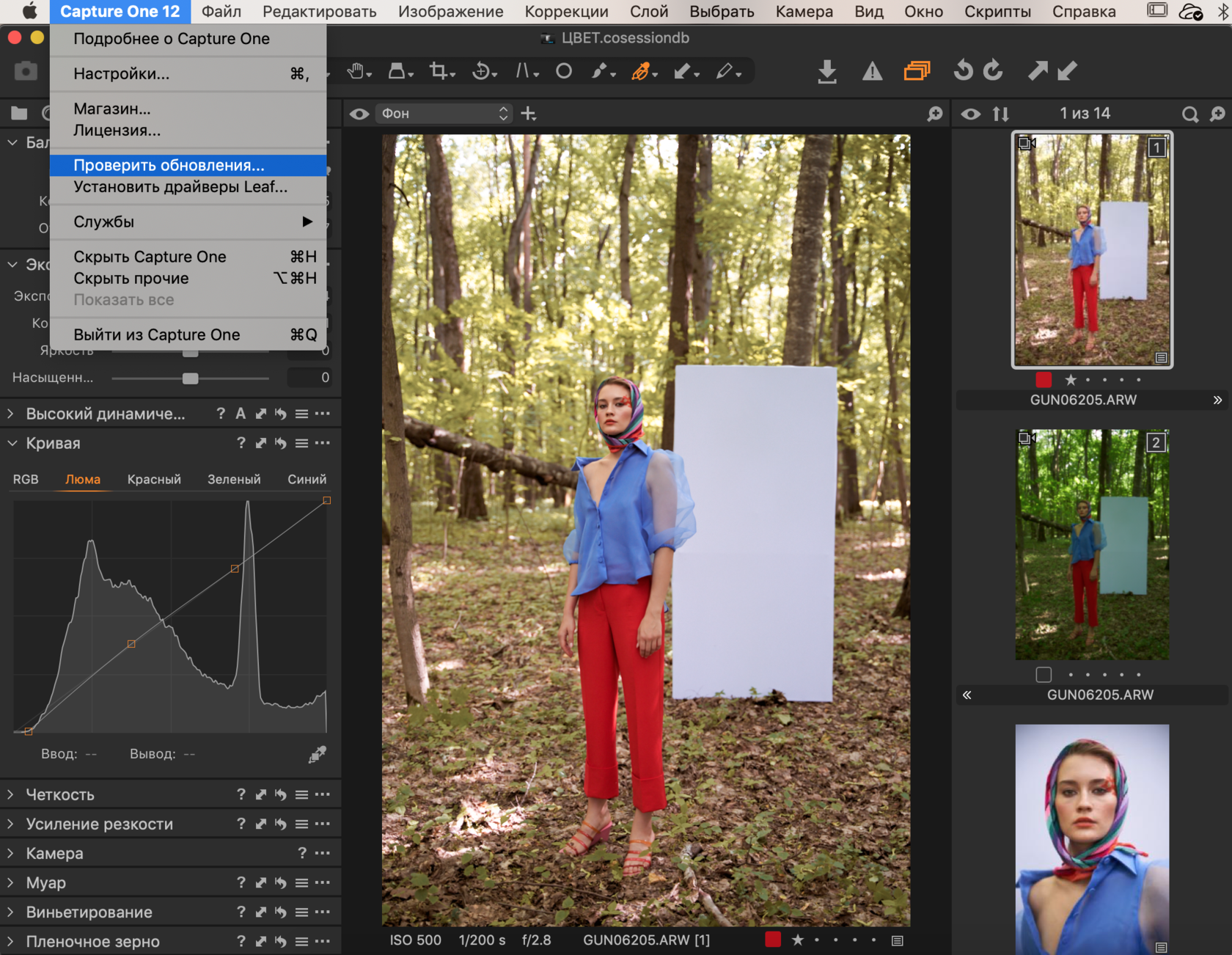Click the browser search magnifier icon

point(1190,114)
